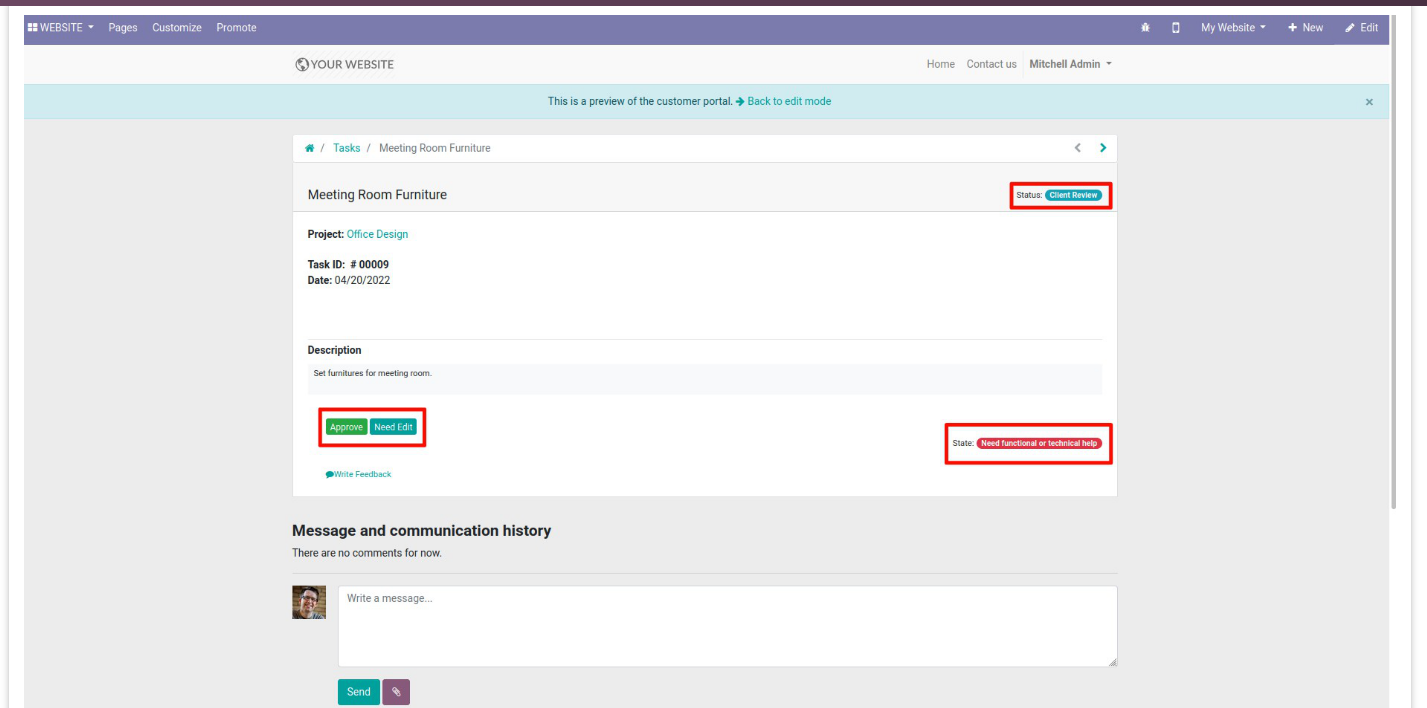The width and height of the screenshot is (1427, 708).
Task: Go to Tasks in the breadcrumb
Action: click(347, 148)
